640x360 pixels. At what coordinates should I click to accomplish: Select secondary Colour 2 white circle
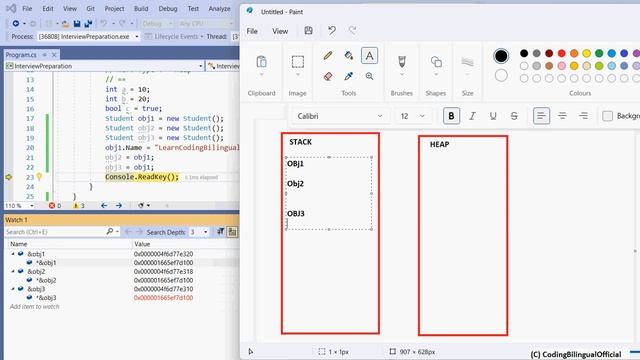(501, 76)
